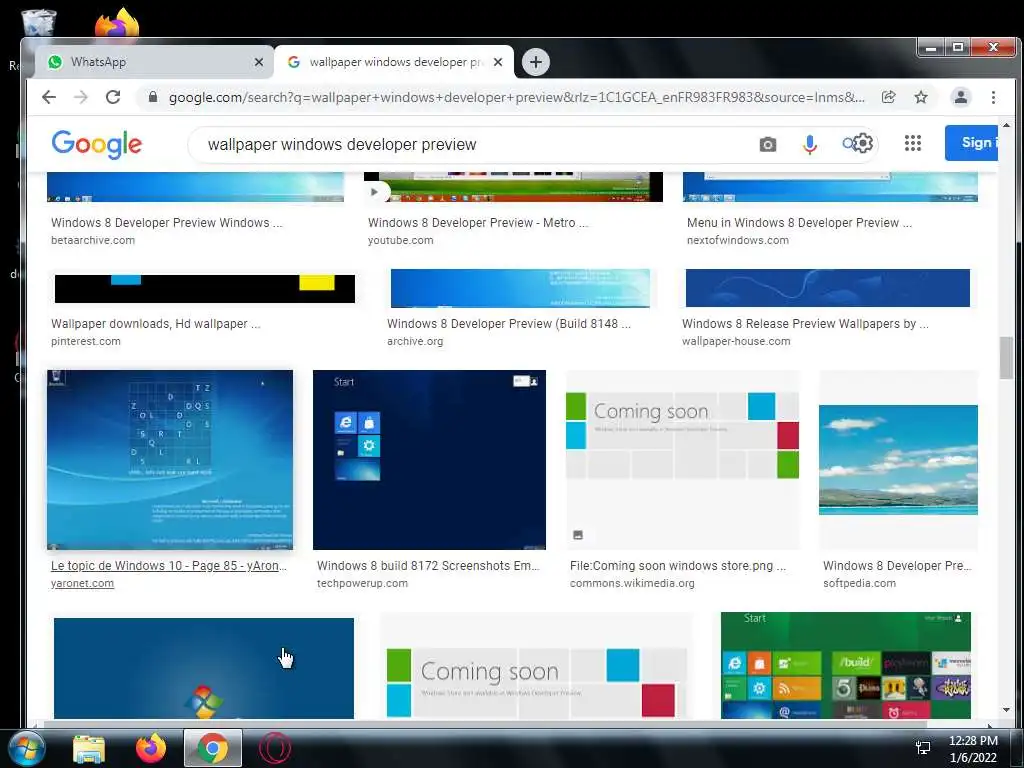Open search settings gear icon
The height and width of the screenshot is (768, 1024).
[x=863, y=143]
